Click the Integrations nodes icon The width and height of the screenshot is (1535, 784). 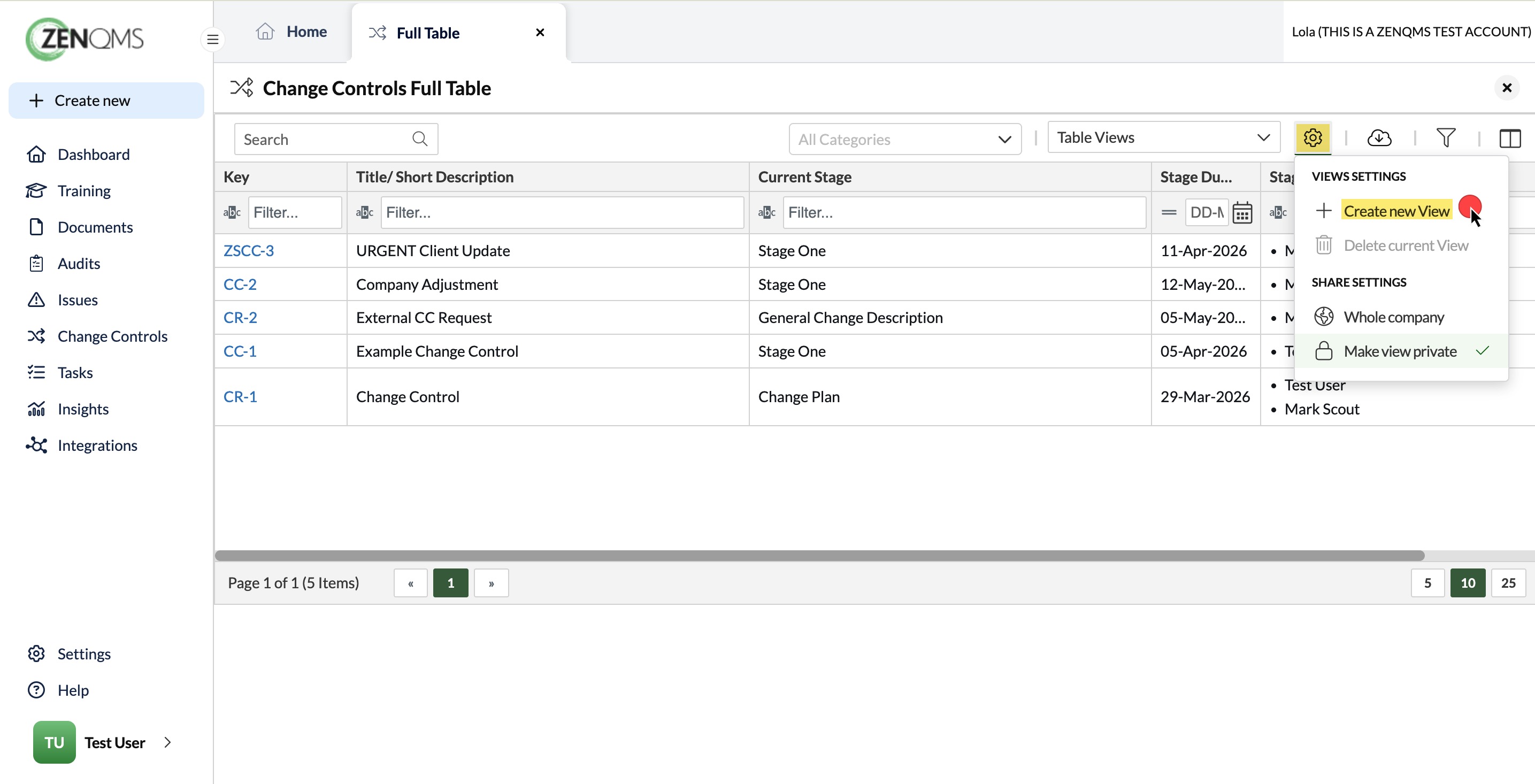[x=36, y=445]
